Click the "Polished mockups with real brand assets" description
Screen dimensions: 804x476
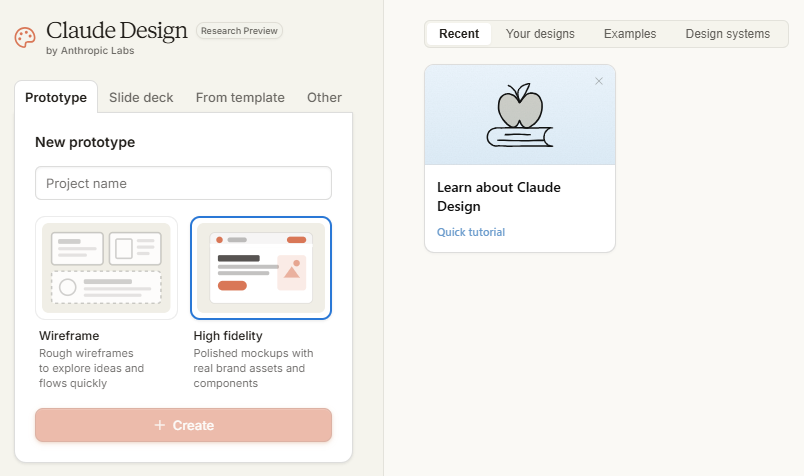(253, 368)
